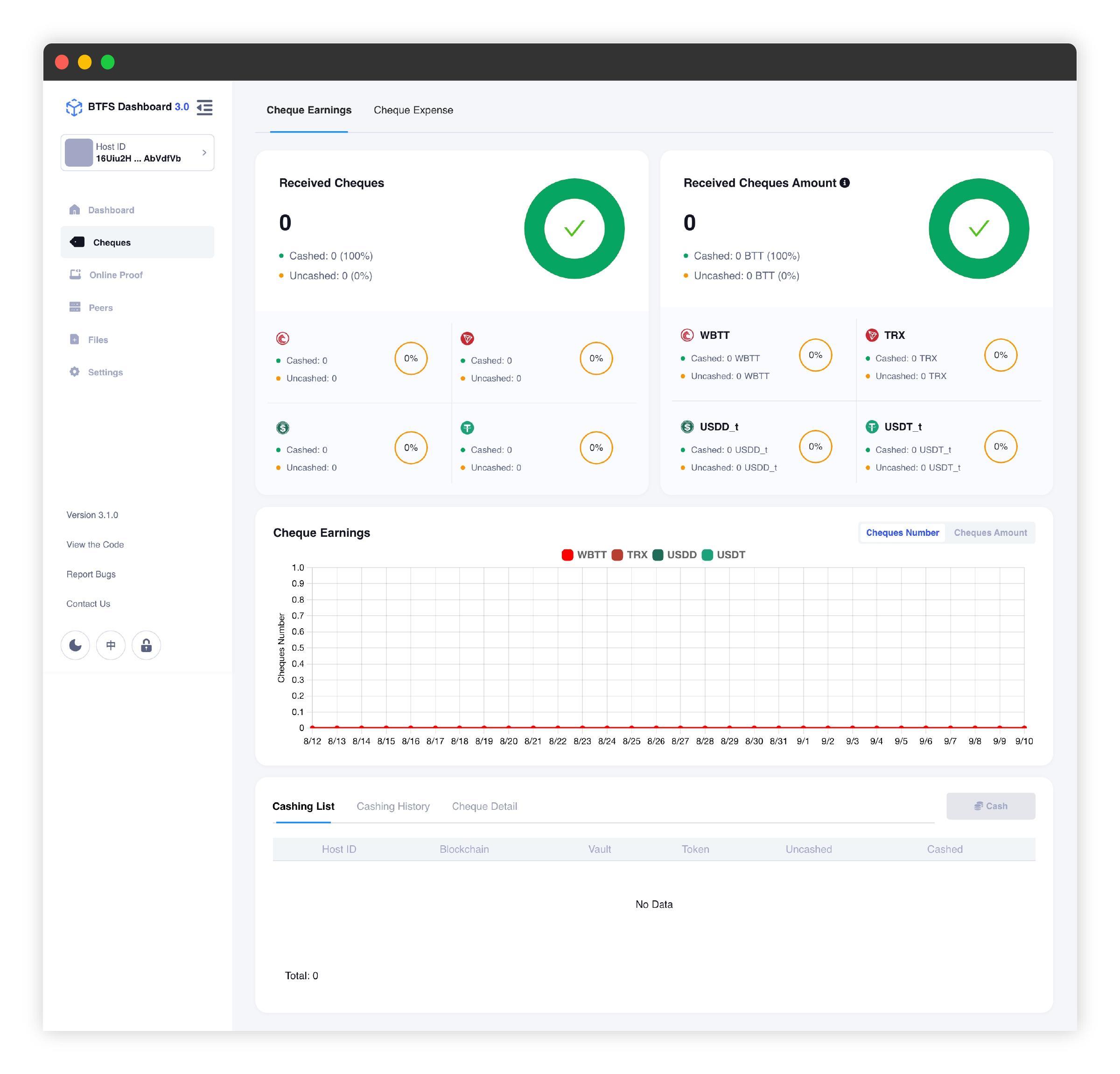Viewport: 1120px width, 1074px height.
Task: Switch to the Cheque Earnings tab
Action: point(308,110)
